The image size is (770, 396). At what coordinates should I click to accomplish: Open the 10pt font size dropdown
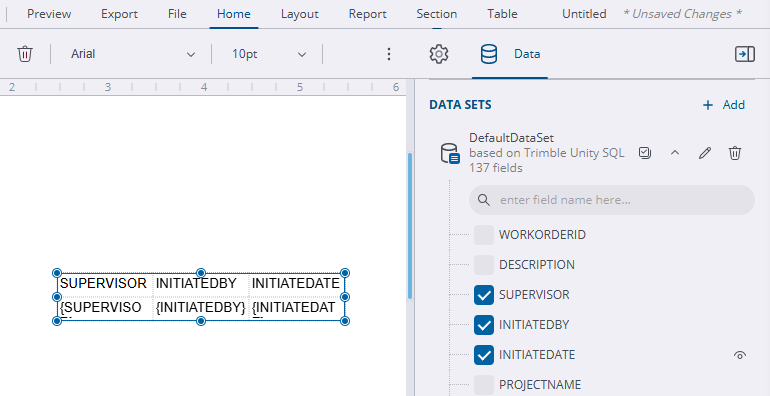[x=269, y=54]
